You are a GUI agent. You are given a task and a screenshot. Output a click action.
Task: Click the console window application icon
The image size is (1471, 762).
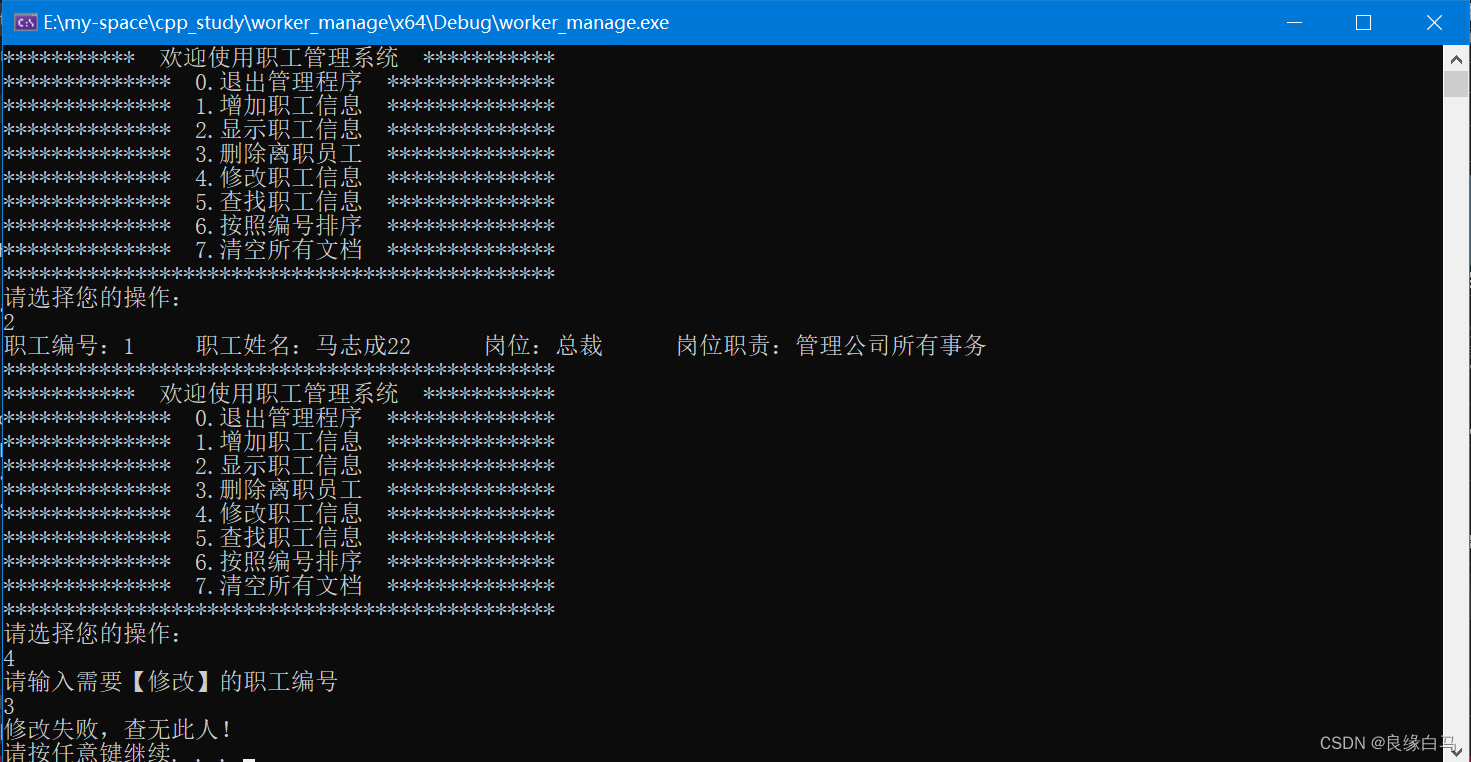[24, 21]
